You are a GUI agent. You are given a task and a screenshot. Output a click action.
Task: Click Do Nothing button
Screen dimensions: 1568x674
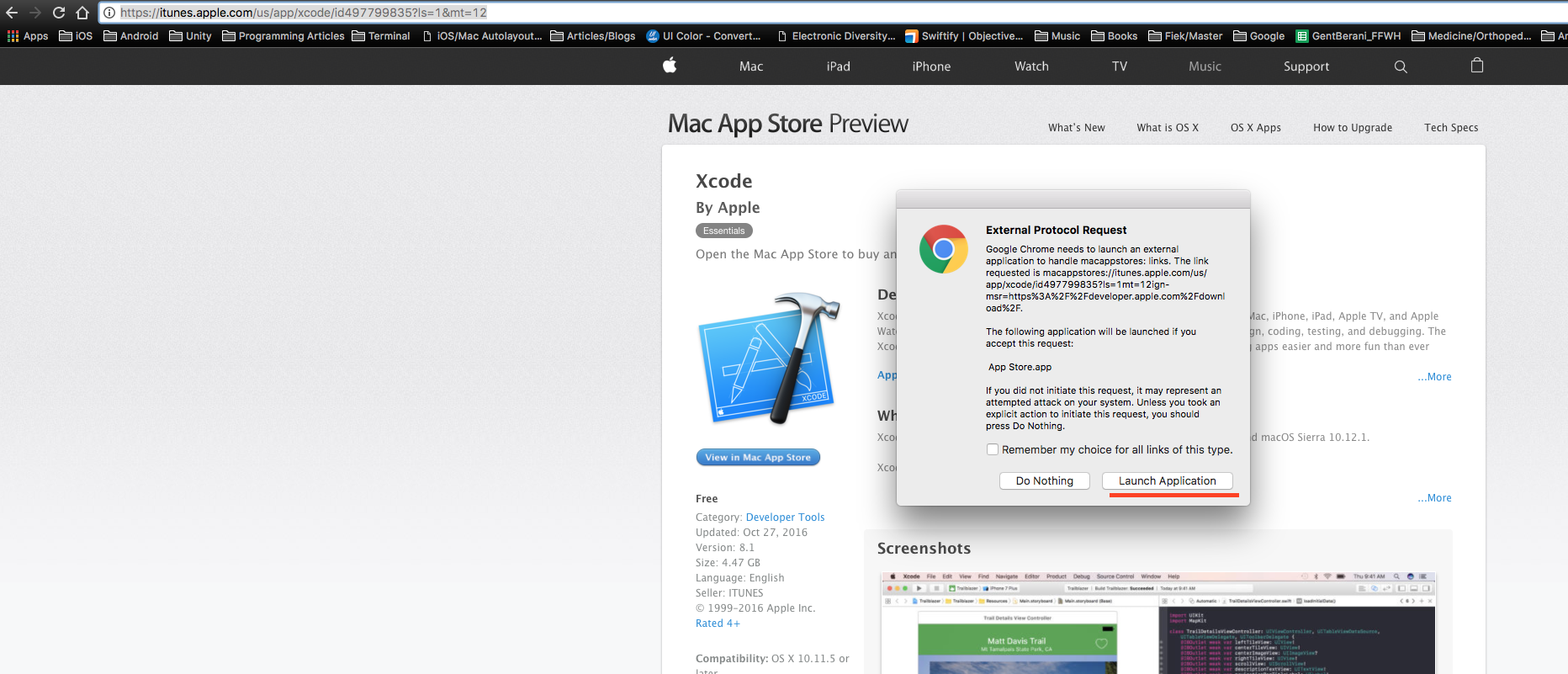[x=1045, y=480]
